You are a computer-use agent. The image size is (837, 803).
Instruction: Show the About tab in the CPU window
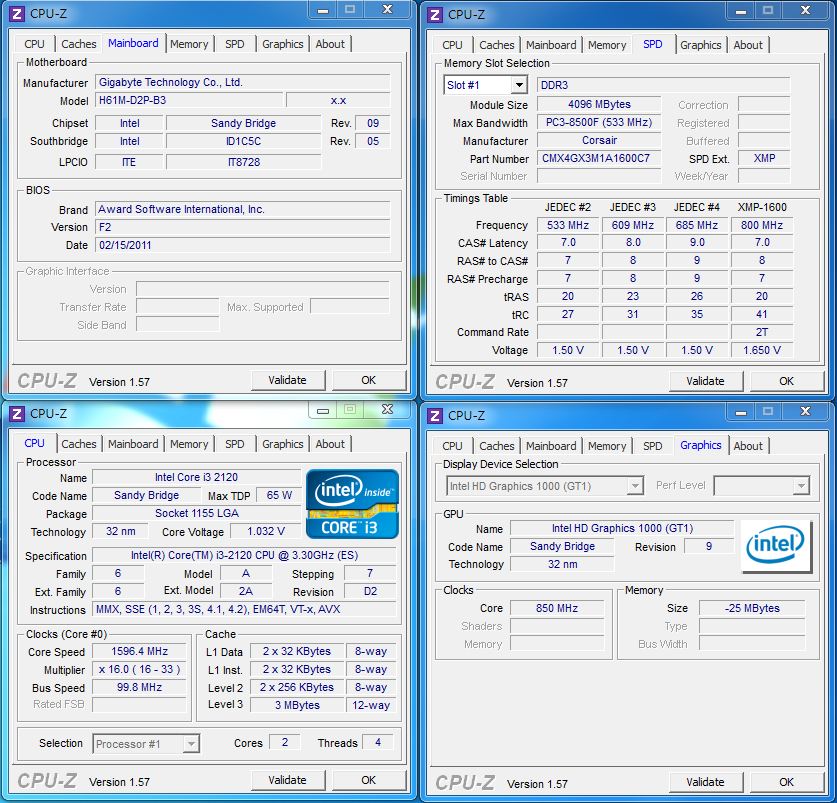point(330,444)
